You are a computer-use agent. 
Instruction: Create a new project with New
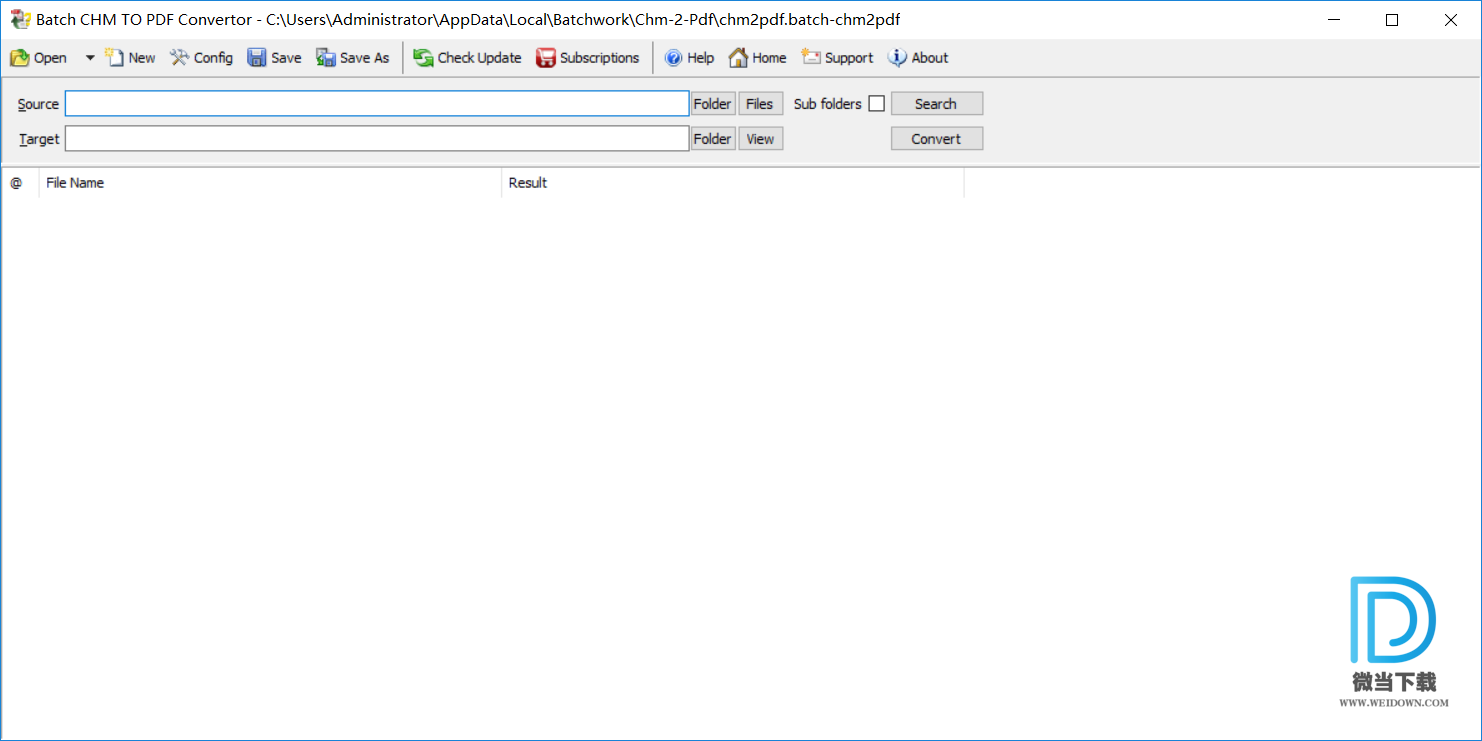click(x=130, y=58)
